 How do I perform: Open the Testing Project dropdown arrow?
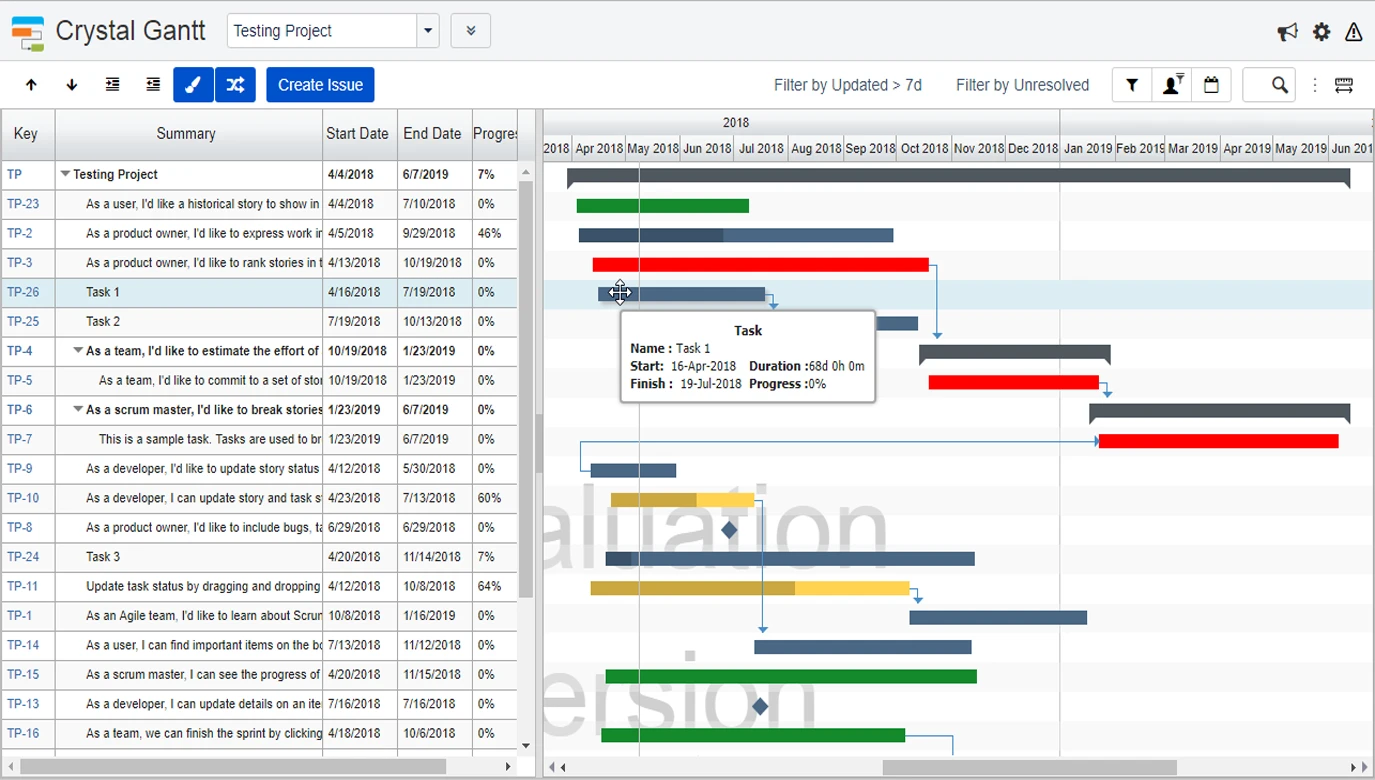428,31
